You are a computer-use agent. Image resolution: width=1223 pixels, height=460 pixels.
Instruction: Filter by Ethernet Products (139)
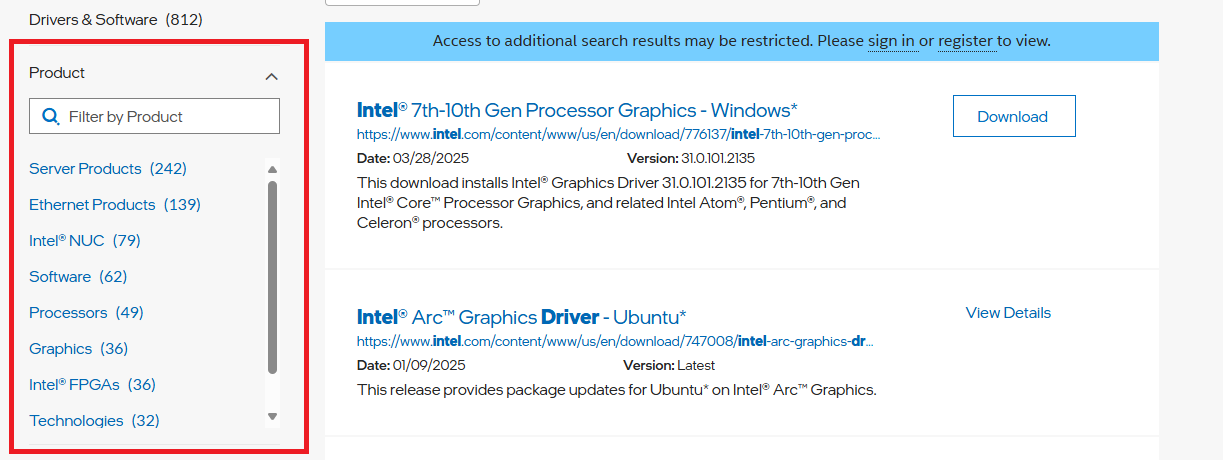(114, 204)
